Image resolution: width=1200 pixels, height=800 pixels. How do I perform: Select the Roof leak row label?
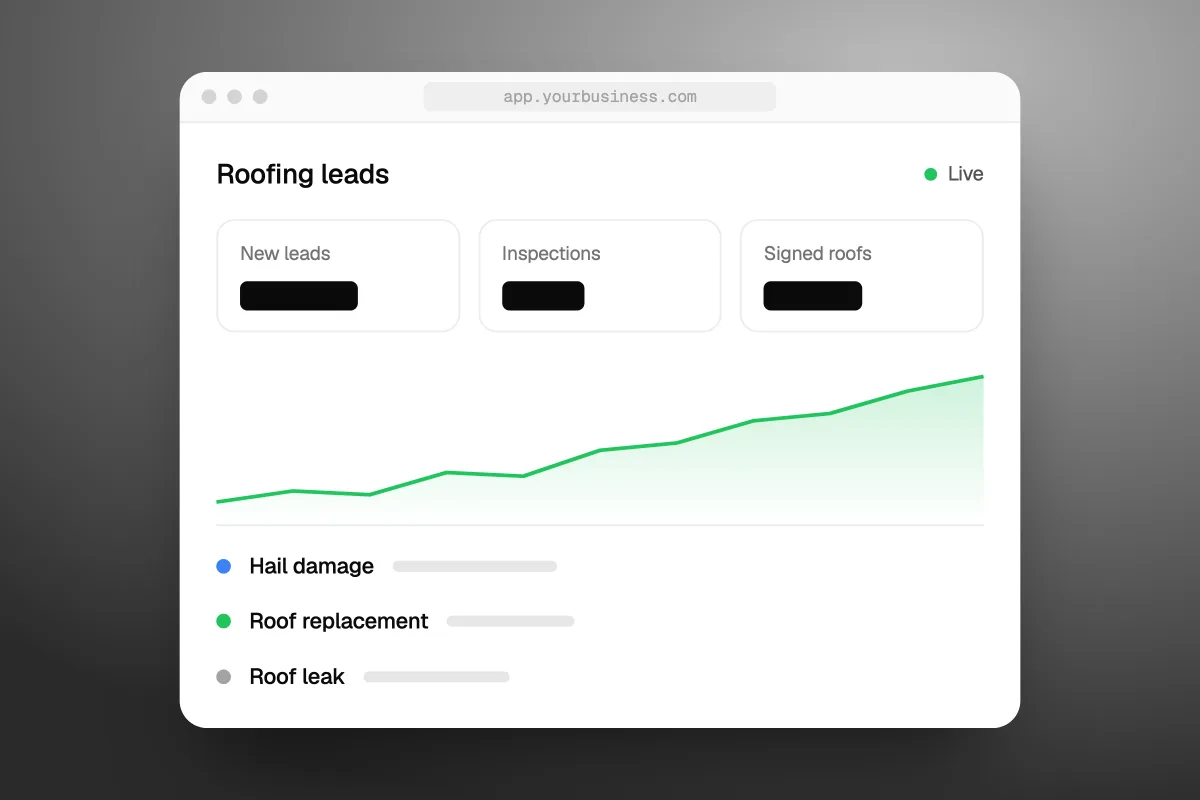(297, 677)
